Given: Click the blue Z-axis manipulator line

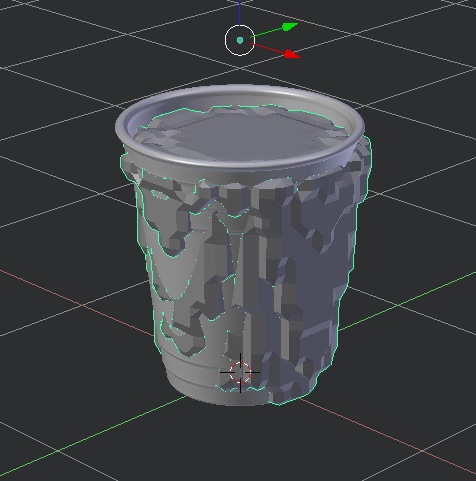Looking at the screenshot, I should coord(239,12).
